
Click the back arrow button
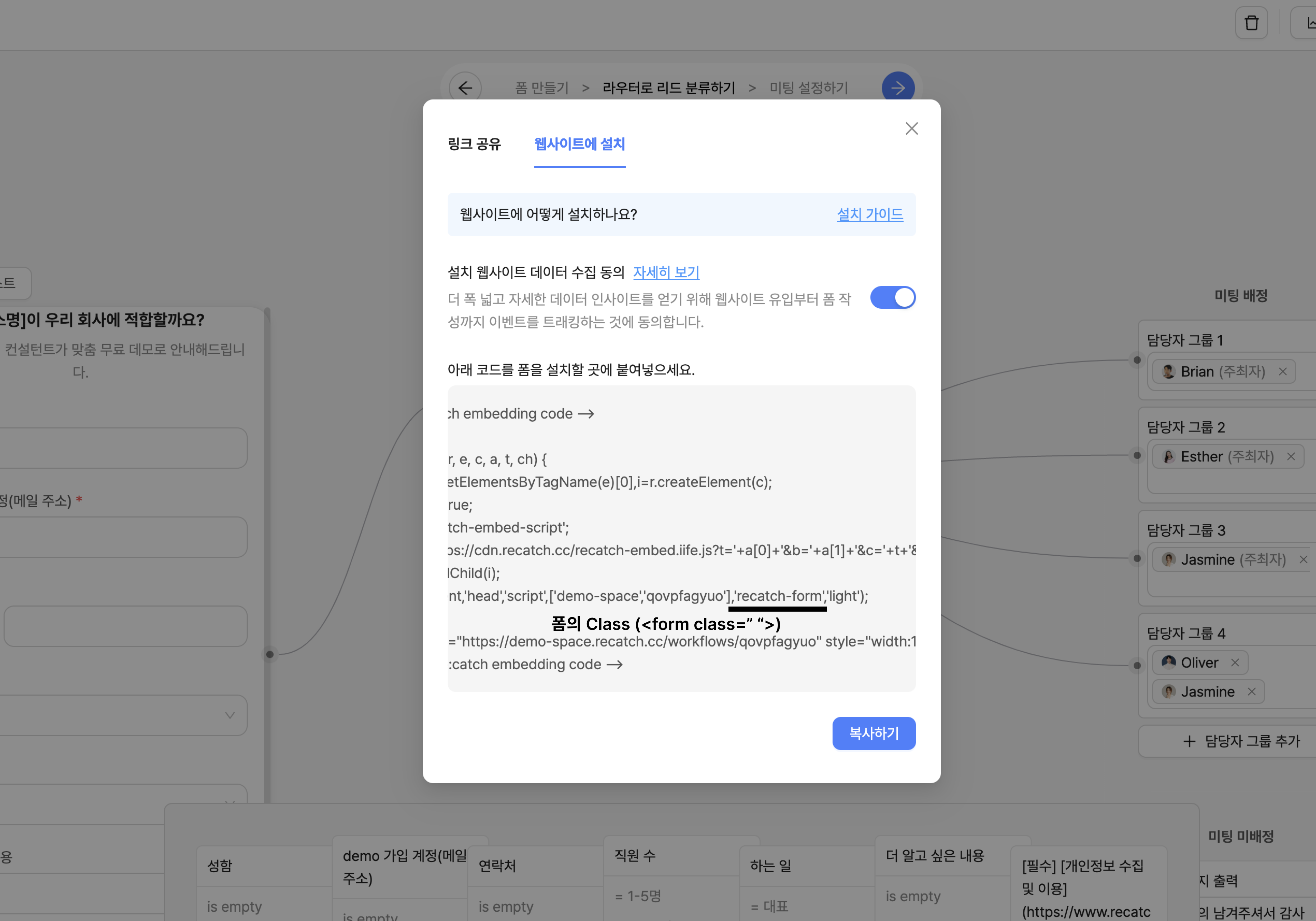[x=465, y=88]
